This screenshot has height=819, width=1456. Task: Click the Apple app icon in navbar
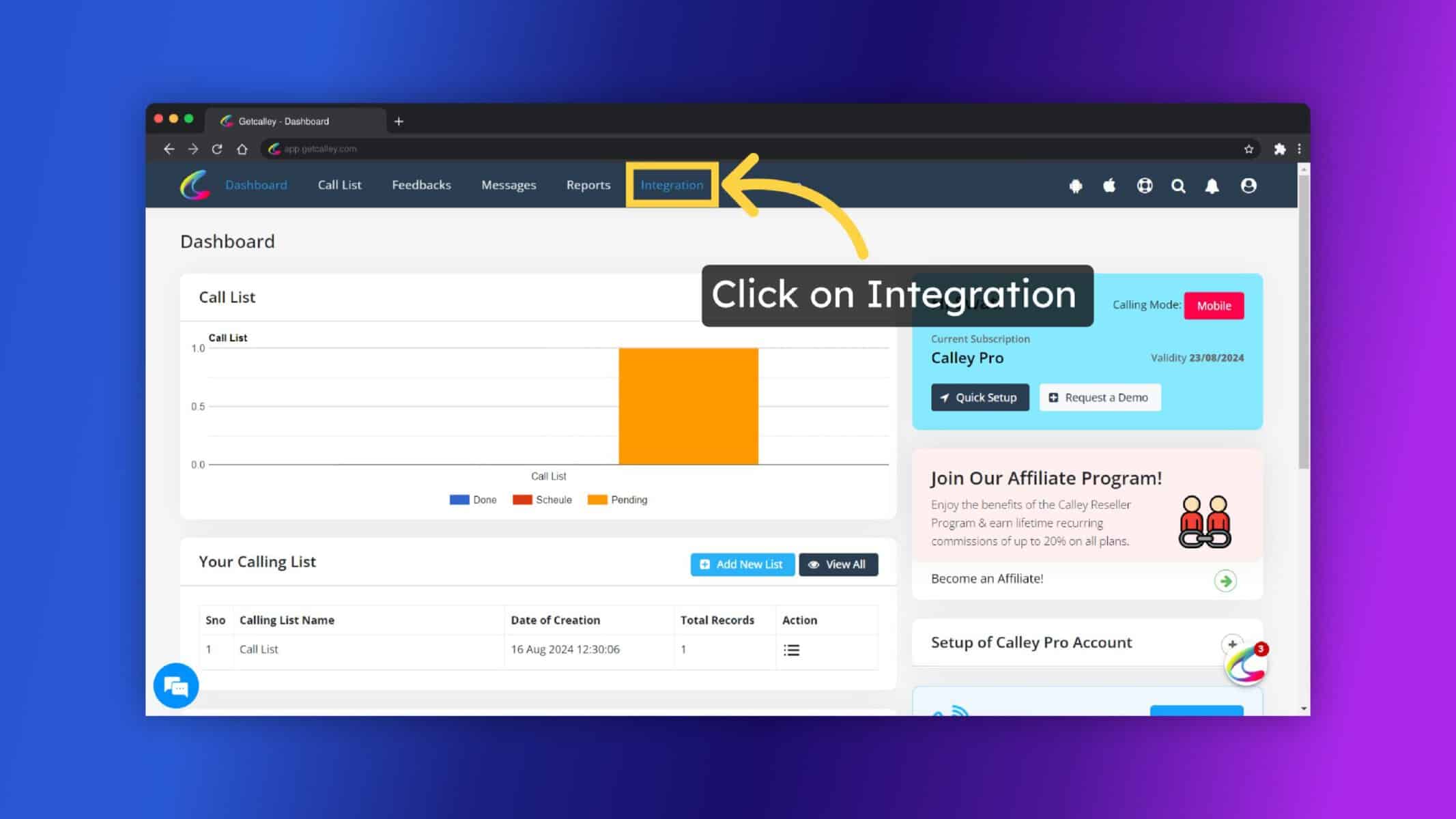tap(1110, 186)
